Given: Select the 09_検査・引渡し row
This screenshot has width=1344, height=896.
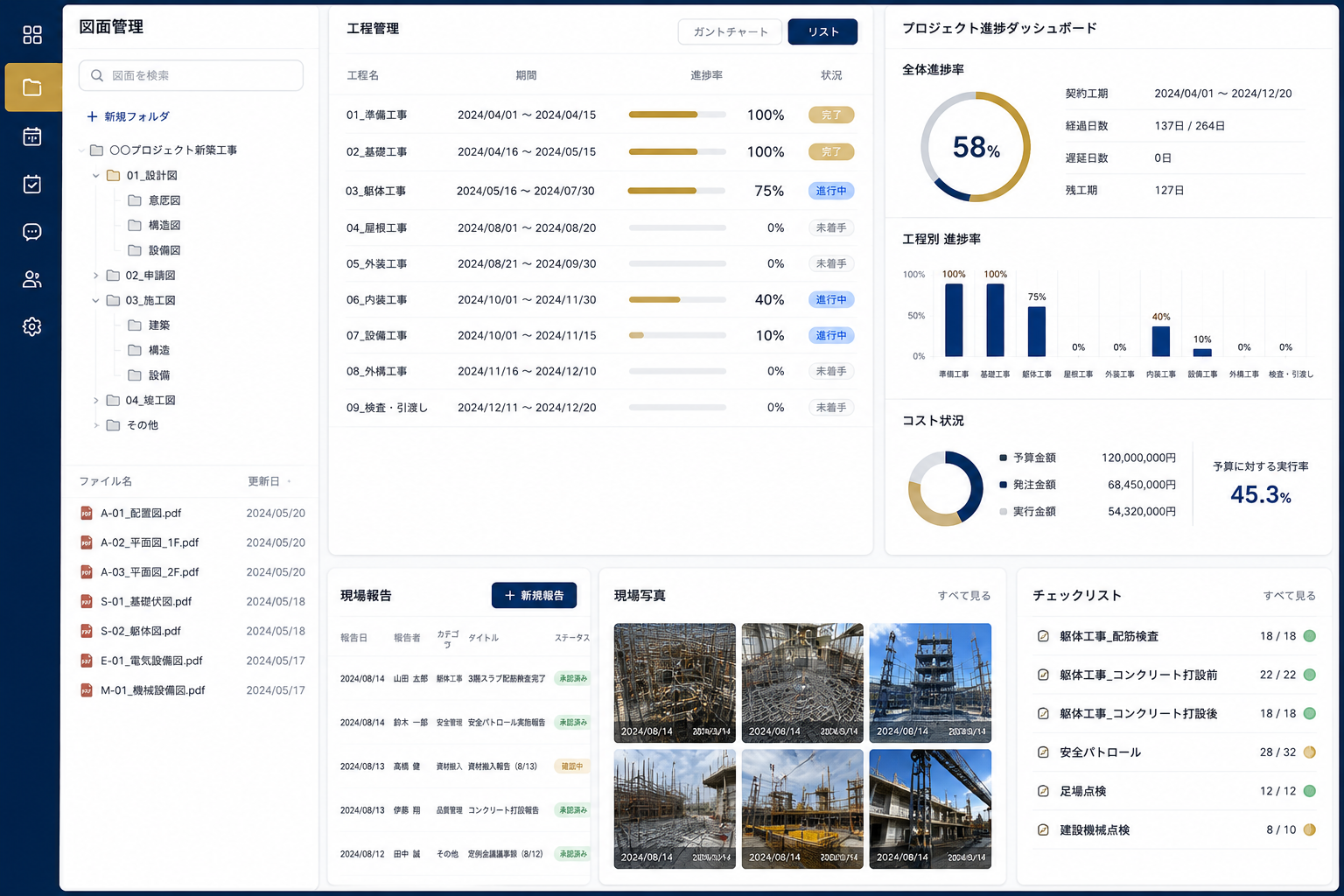Looking at the screenshot, I should coord(600,408).
